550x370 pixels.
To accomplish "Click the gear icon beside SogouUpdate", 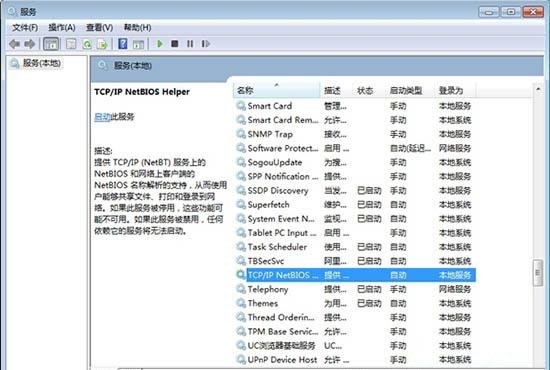I will click(241, 162).
